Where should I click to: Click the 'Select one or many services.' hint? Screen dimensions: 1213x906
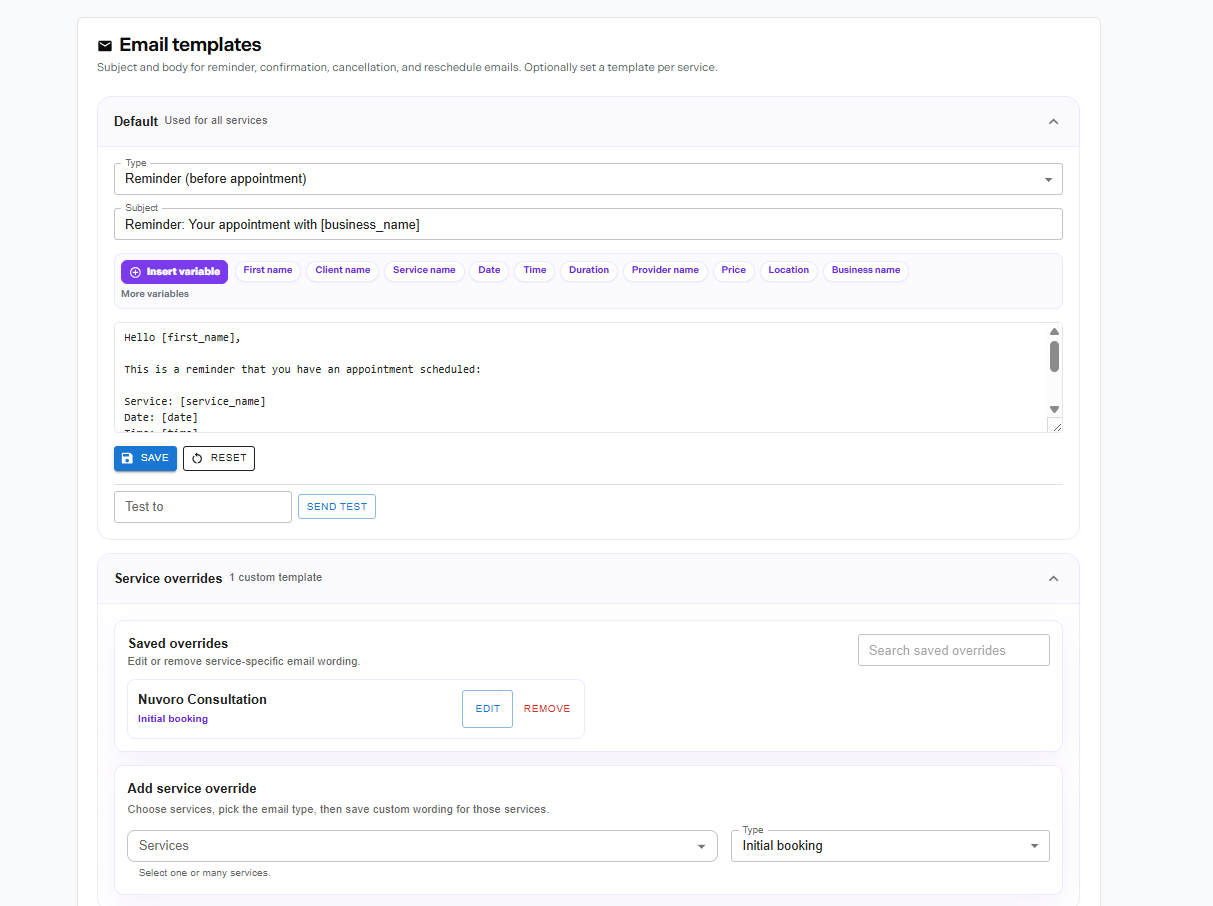tap(204, 873)
